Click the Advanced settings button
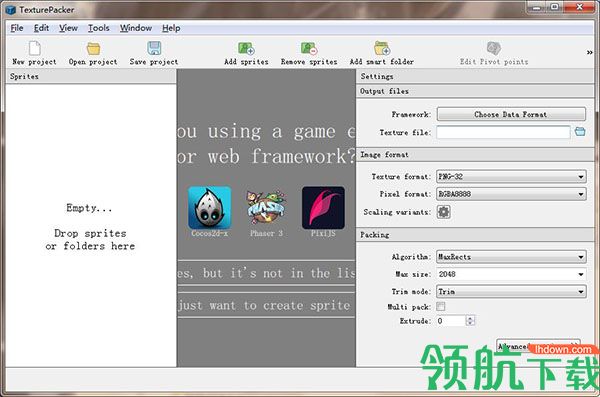Screen dimensions: 600x397 [538, 346]
